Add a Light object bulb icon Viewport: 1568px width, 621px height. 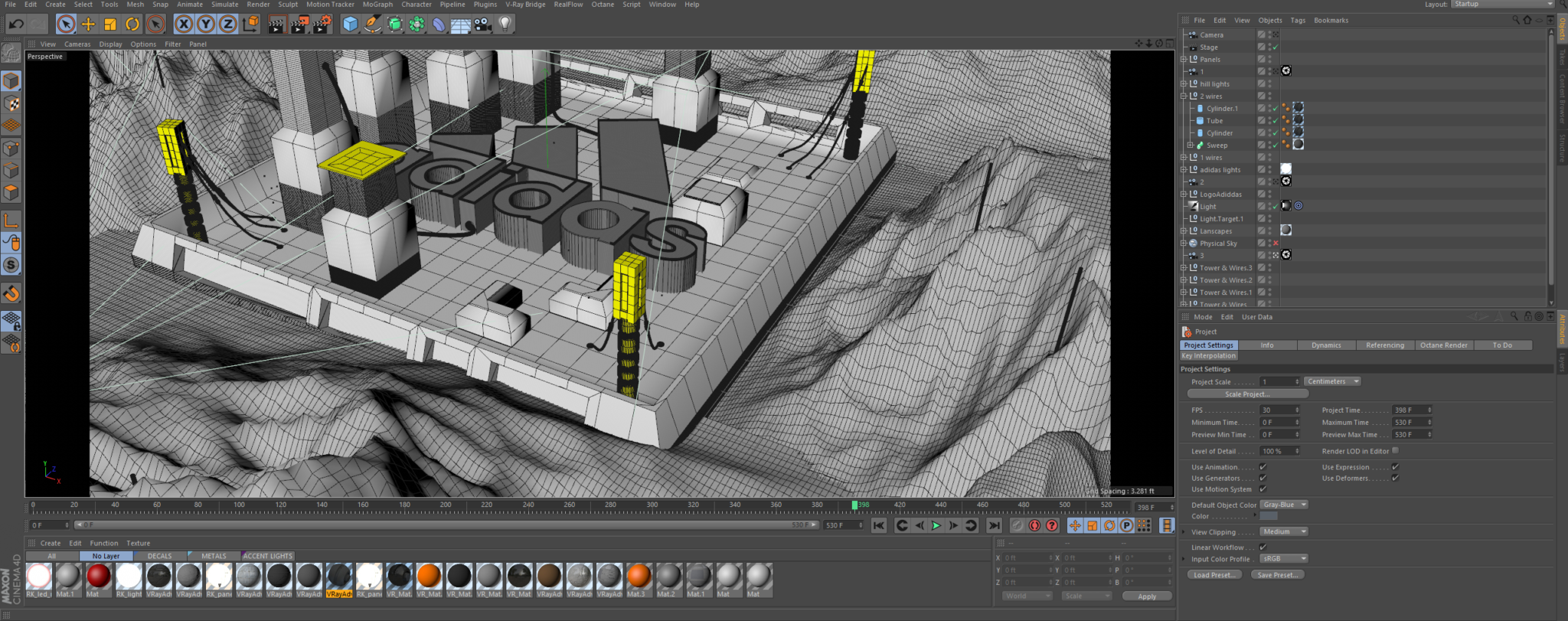tap(505, 25)
